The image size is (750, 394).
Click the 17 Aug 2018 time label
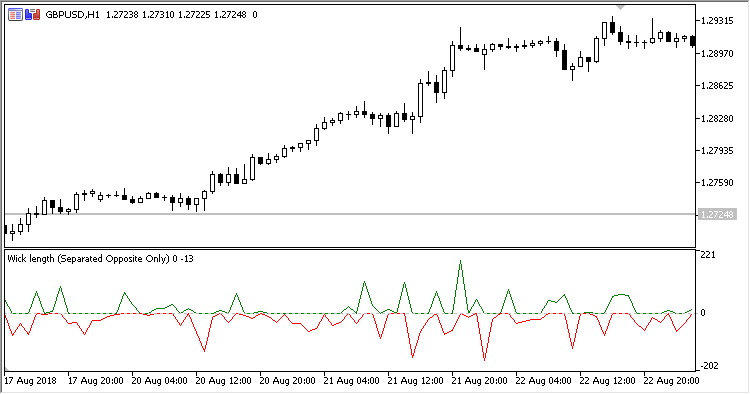coord(30,381)
